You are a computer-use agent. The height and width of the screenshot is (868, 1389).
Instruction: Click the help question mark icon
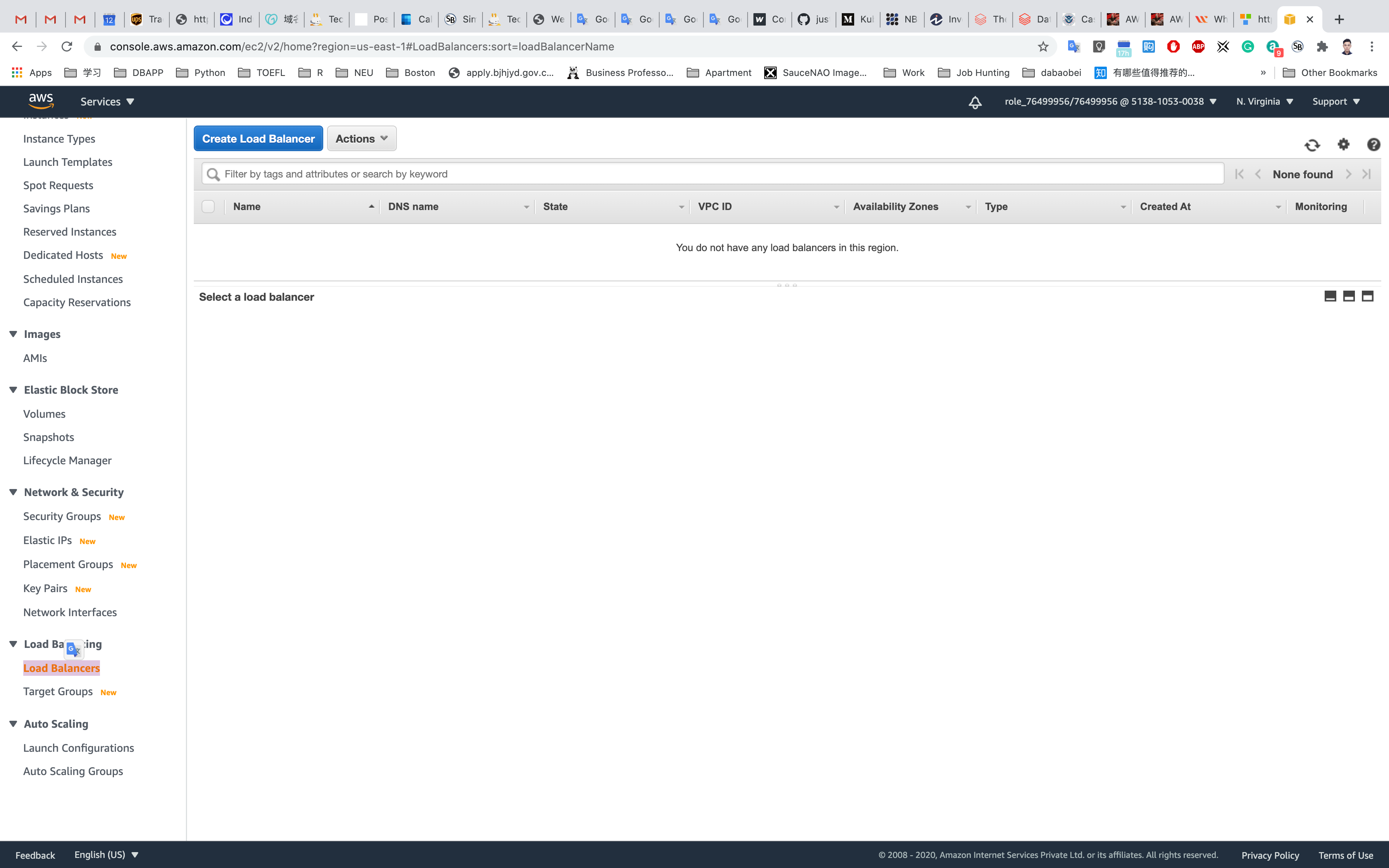coord(1373,145)
